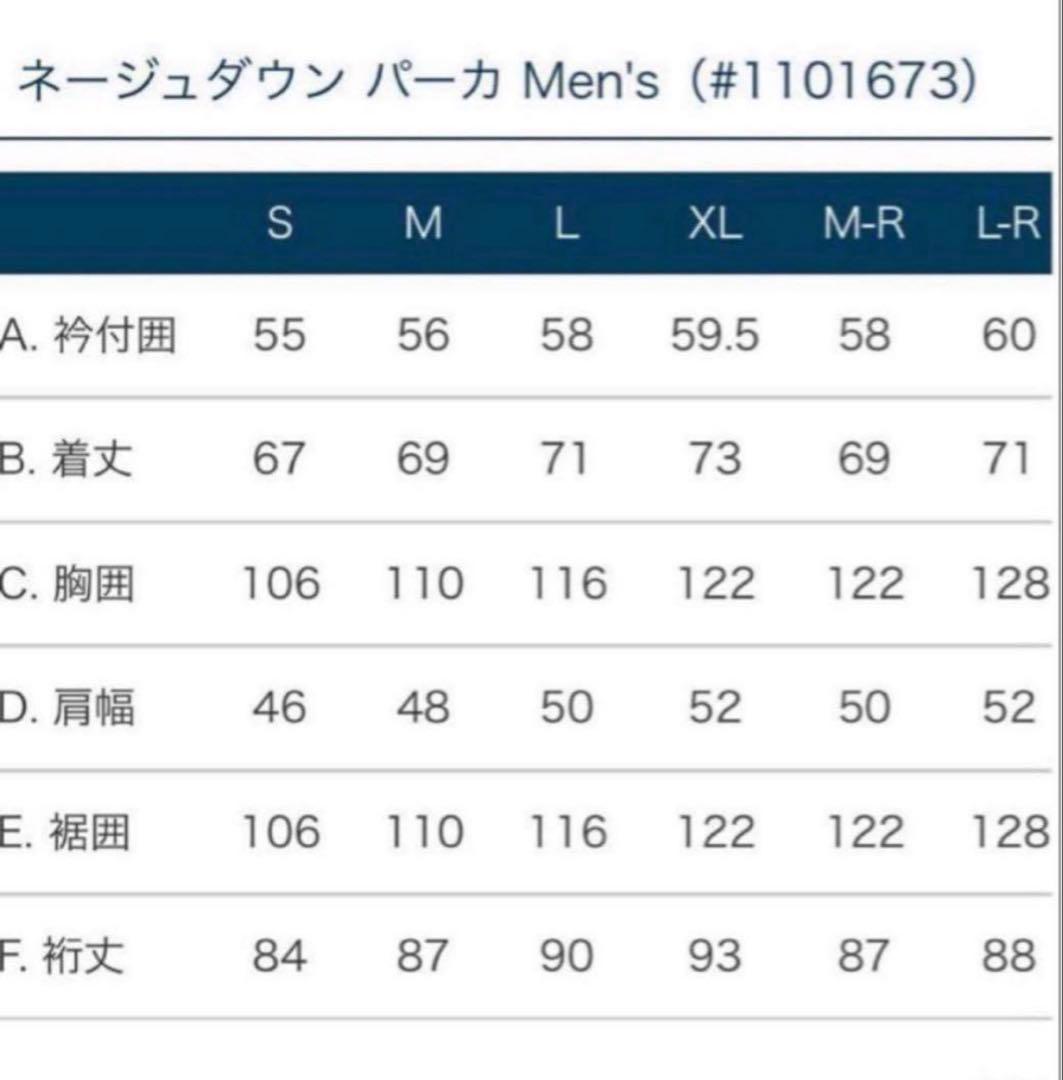Image resolution: width=1063 pixels, height=1080 pixels.
Task: Click the L size column header
Action: (566, 225)
